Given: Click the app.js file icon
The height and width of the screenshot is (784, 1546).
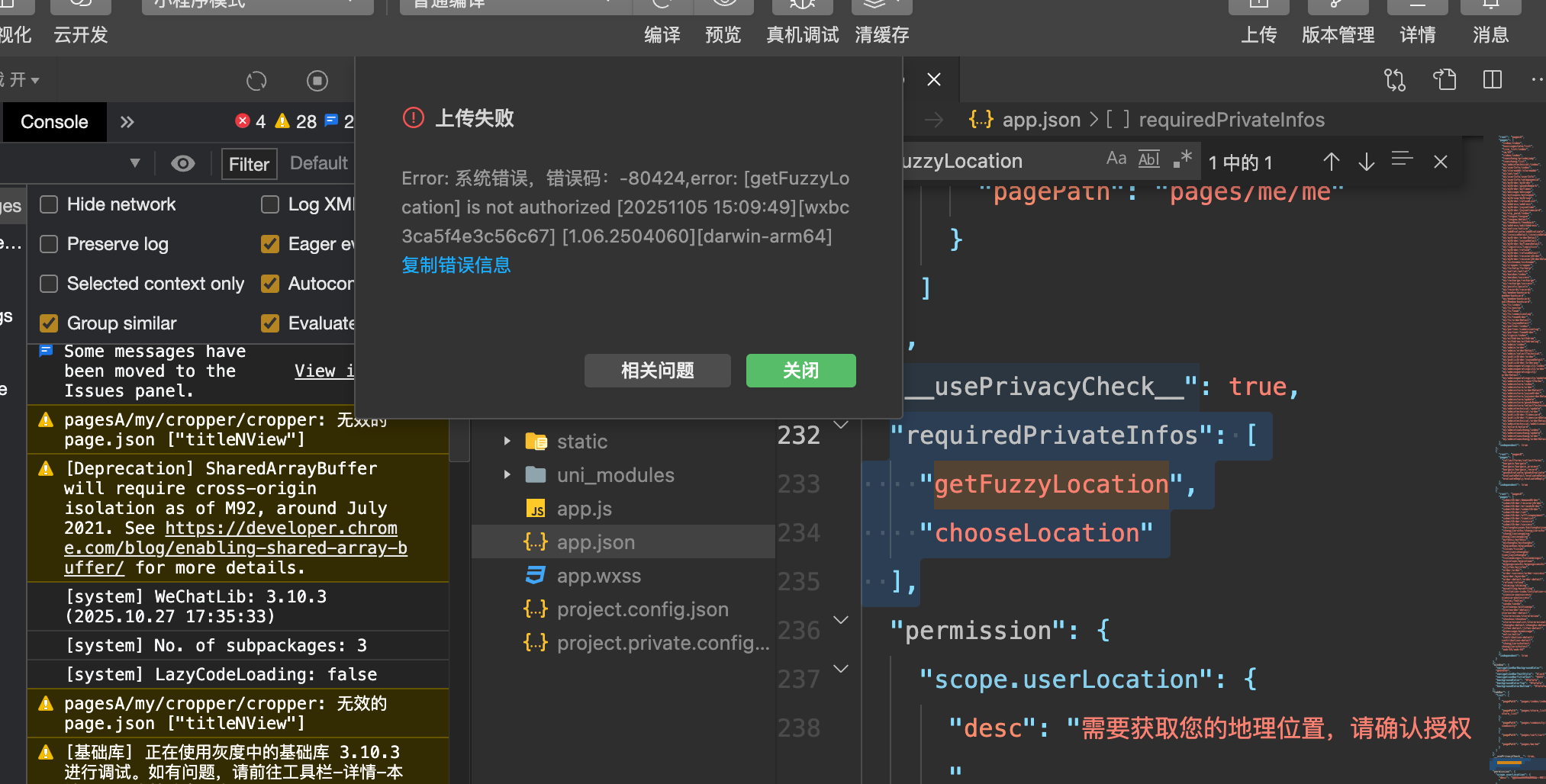Looking at the screenshot, I should [x=536, y=509].
